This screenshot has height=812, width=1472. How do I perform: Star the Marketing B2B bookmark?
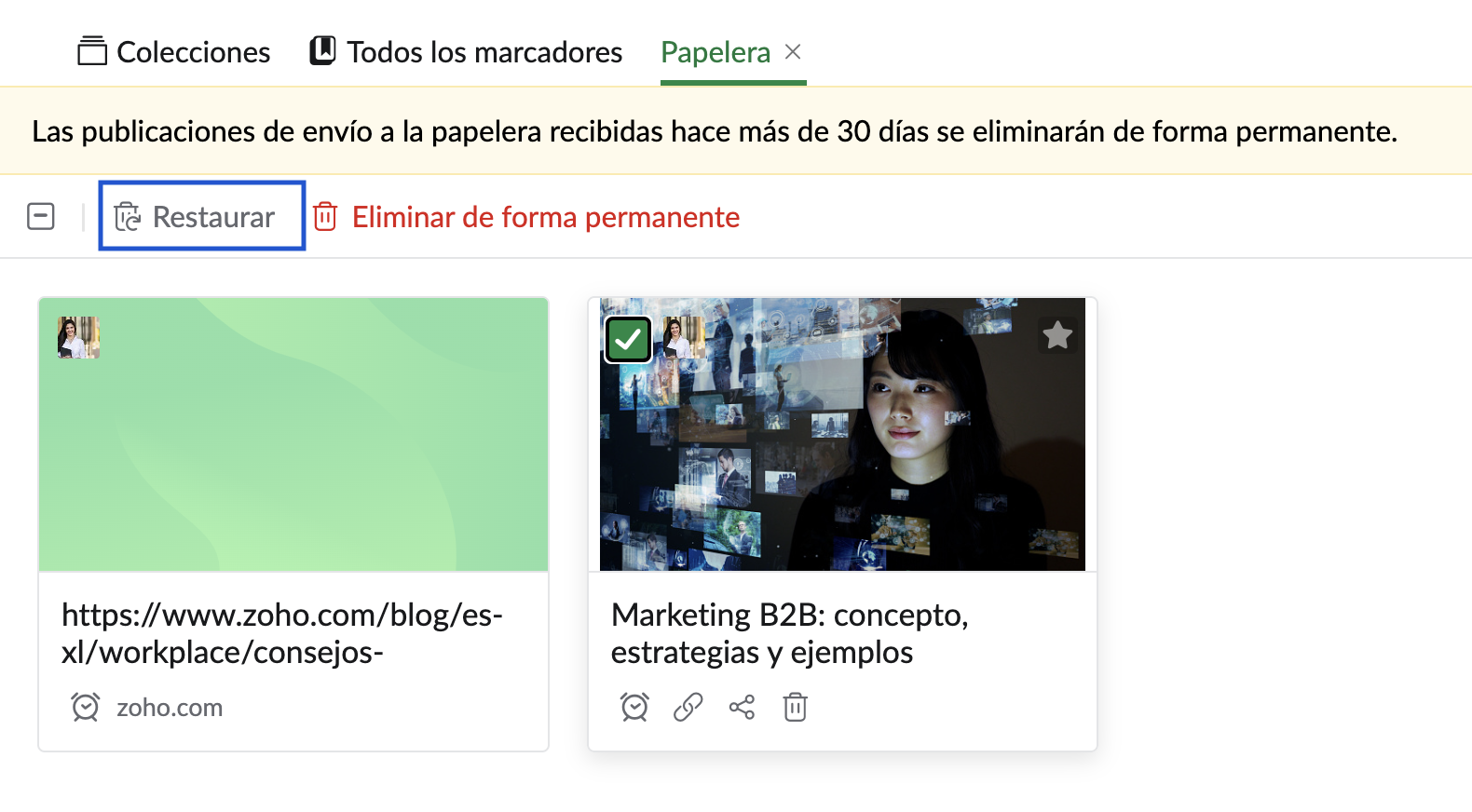point(1057,335)
